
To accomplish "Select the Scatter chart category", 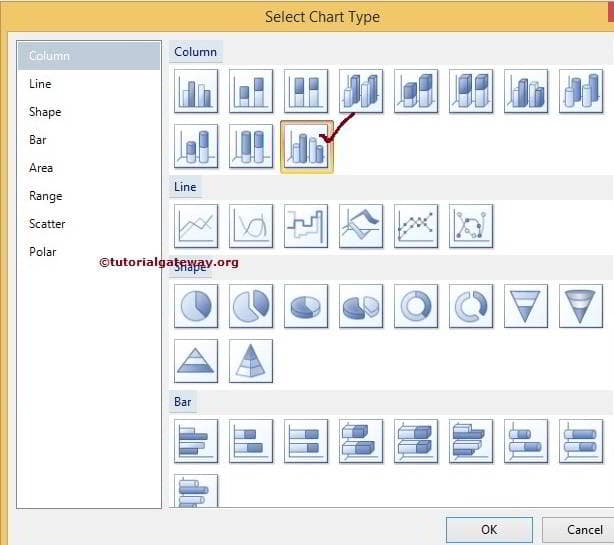I will click(x=89, y=224).
